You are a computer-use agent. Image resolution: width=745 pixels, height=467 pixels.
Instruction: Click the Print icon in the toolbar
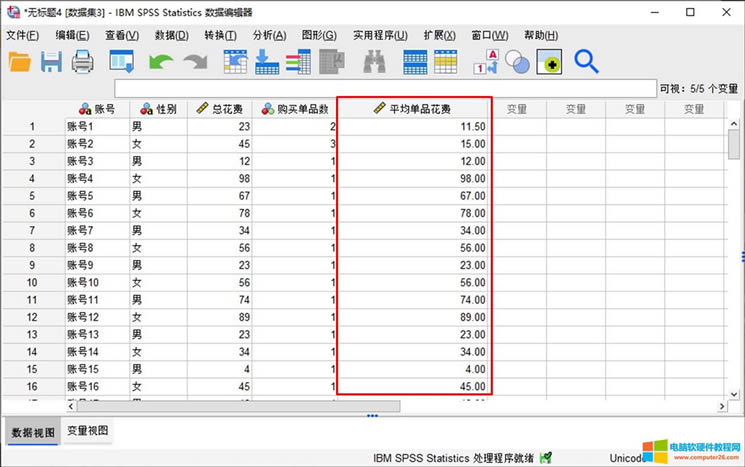[82, 62]
